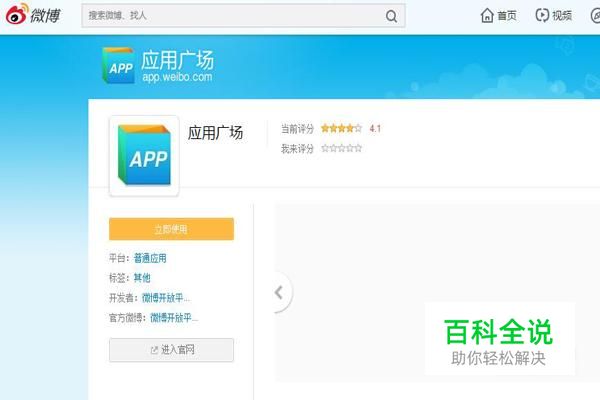Open the developer 微博开放平 link
This screenshot has width=600, height=400.
pos(166,298)
